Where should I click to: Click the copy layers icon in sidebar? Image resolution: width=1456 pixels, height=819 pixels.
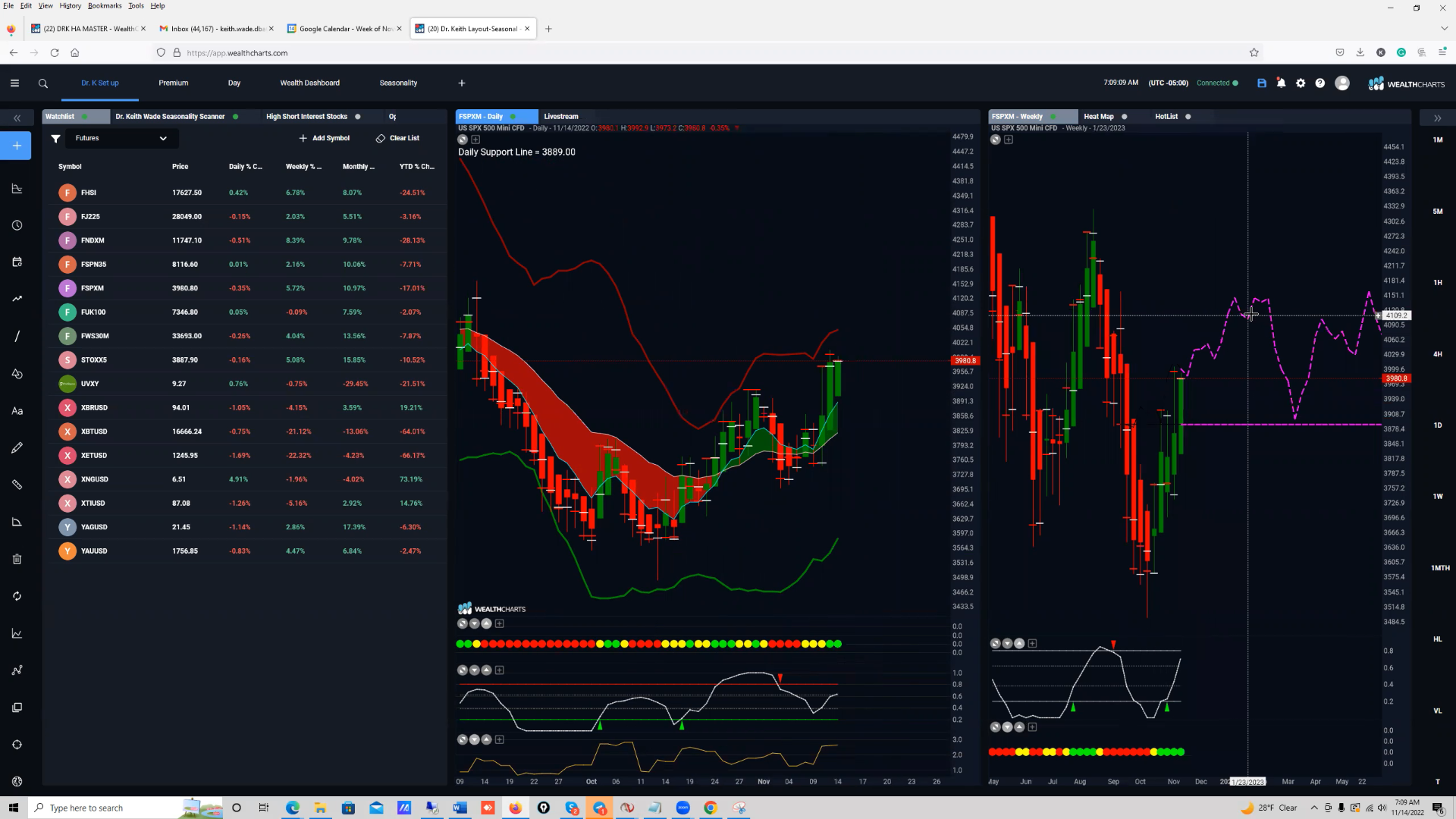pos(17,708)
